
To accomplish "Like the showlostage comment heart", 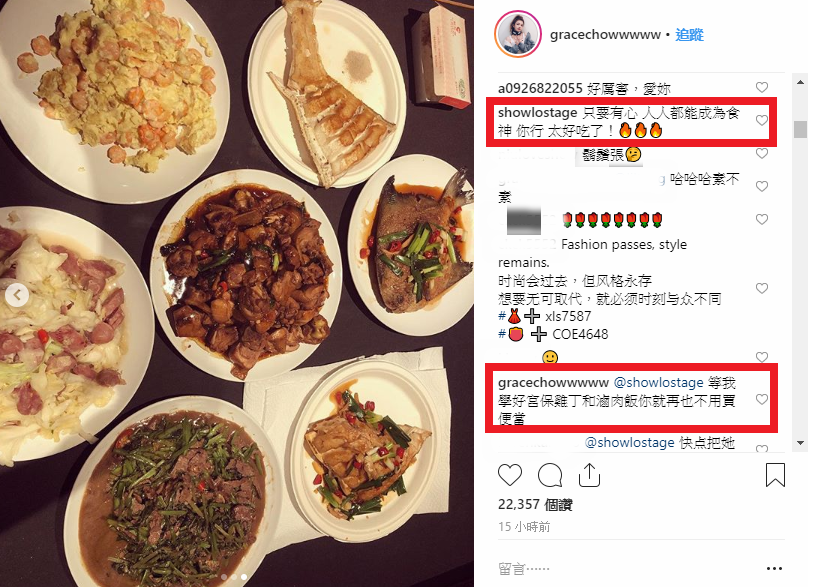I will point(762,120).
